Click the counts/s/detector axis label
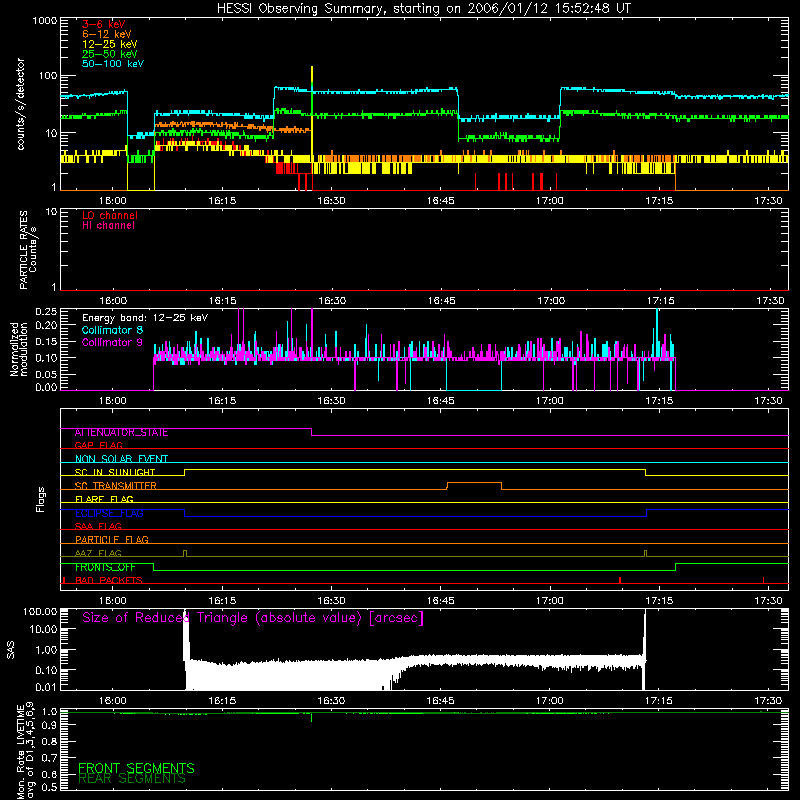The image size is (800, 800). 21,104
